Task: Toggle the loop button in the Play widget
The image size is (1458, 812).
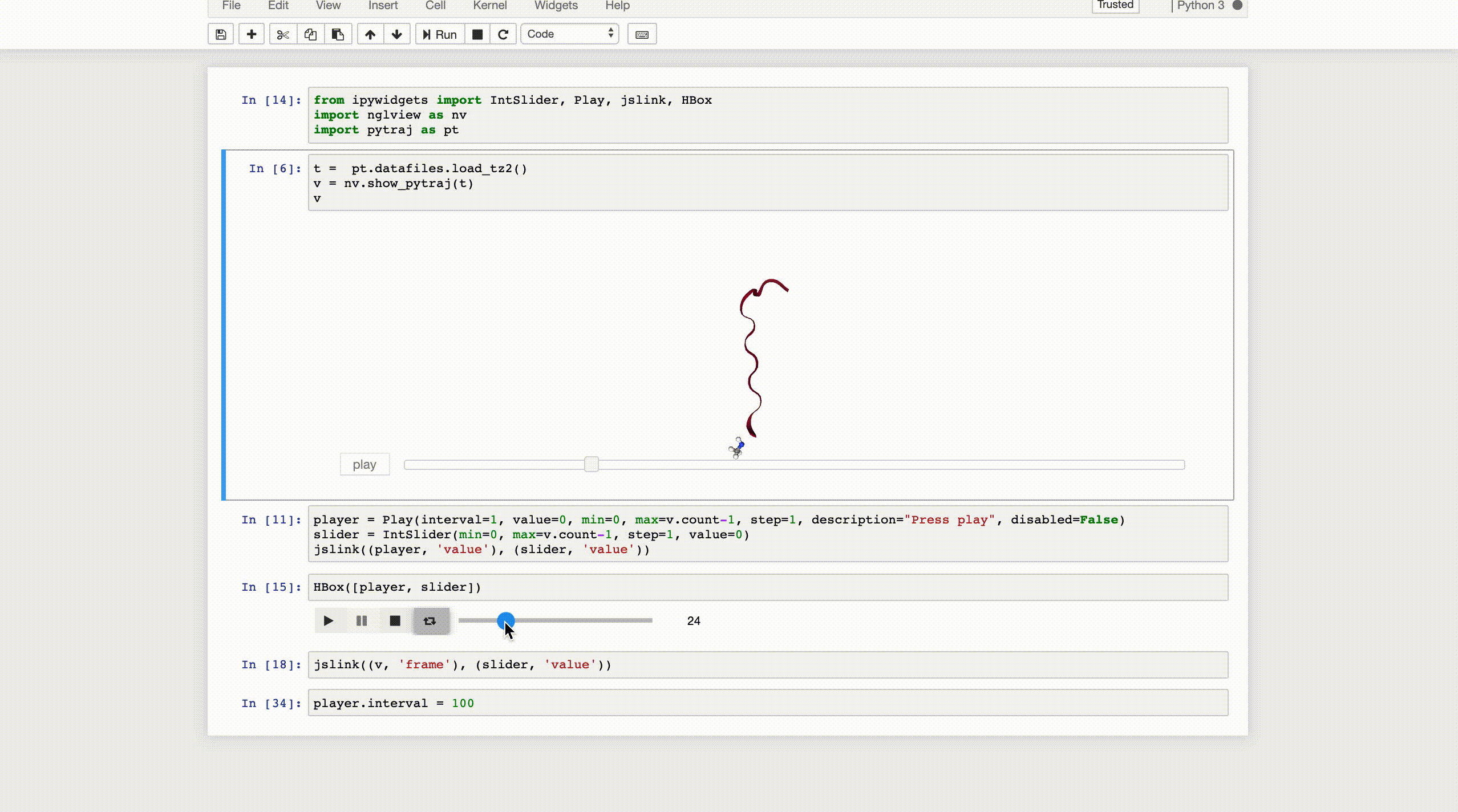Action: coord(430,621)
